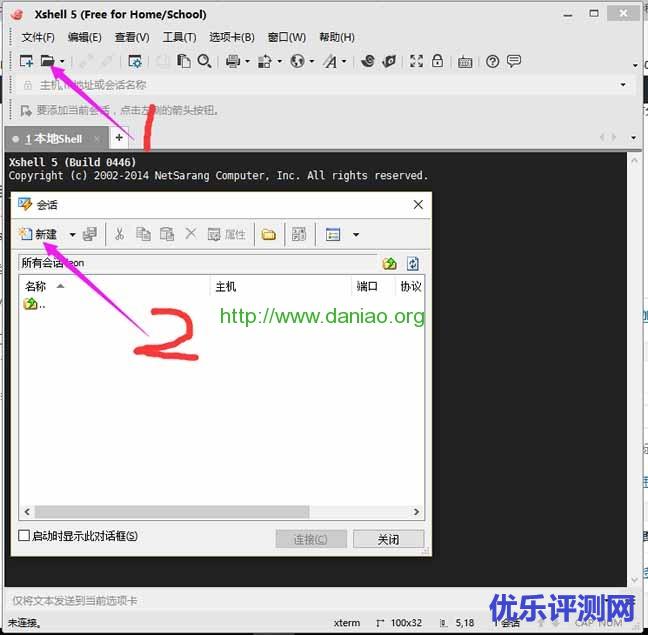Click the view mode list icon in dialog
Screen dimensions: 648x635
point(333,235)
